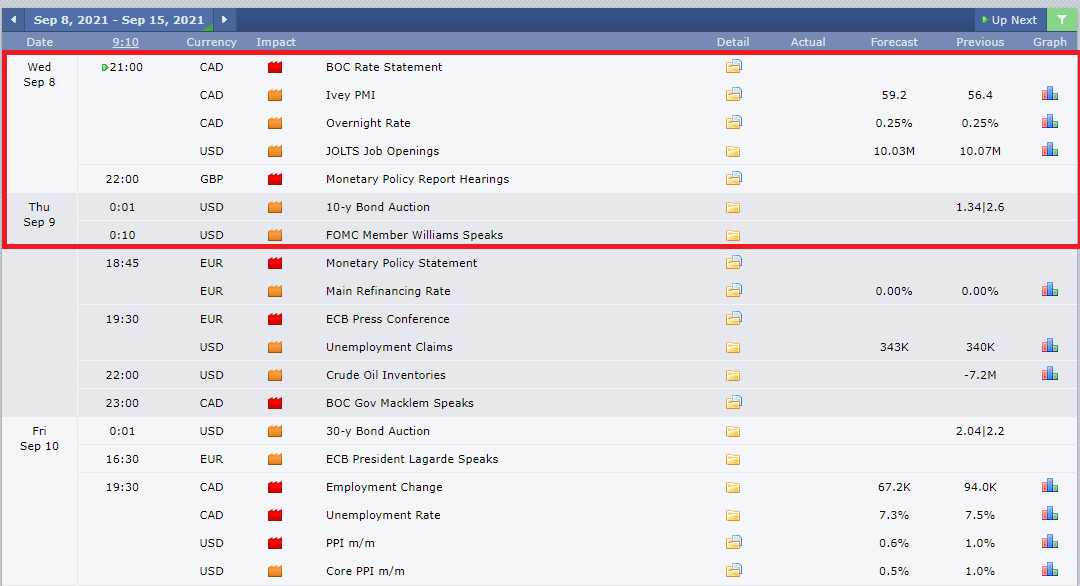Click the 21:00 time for BOC Rate Statement
This screenshot has width=1080, height=586.
tap(126, 67)
